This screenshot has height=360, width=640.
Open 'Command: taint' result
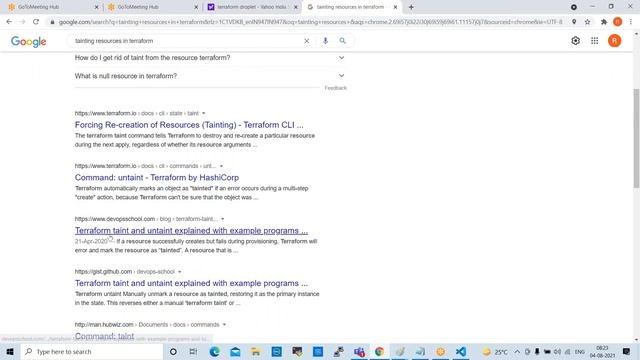tap(104, 336)
